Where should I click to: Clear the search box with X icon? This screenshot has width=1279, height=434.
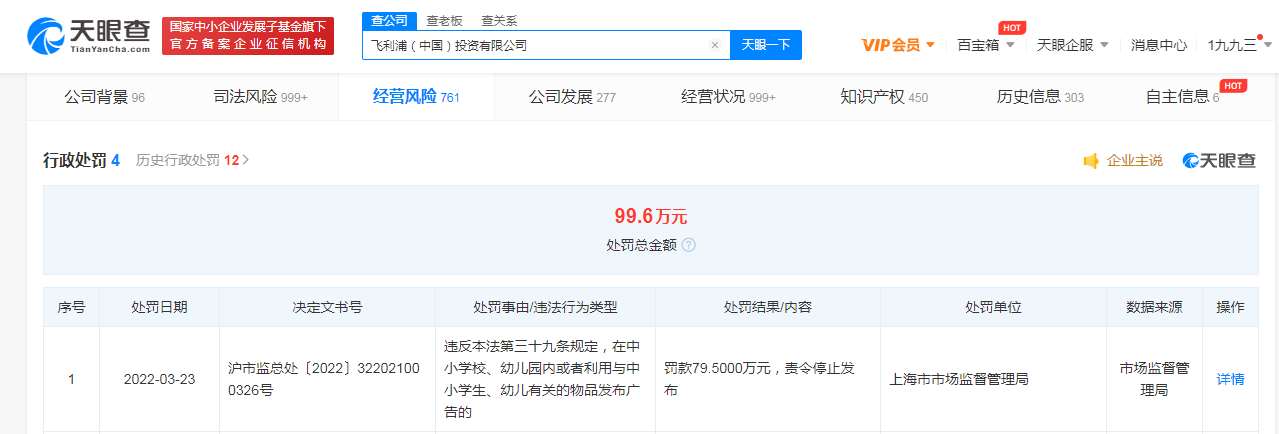coord(715,45)
